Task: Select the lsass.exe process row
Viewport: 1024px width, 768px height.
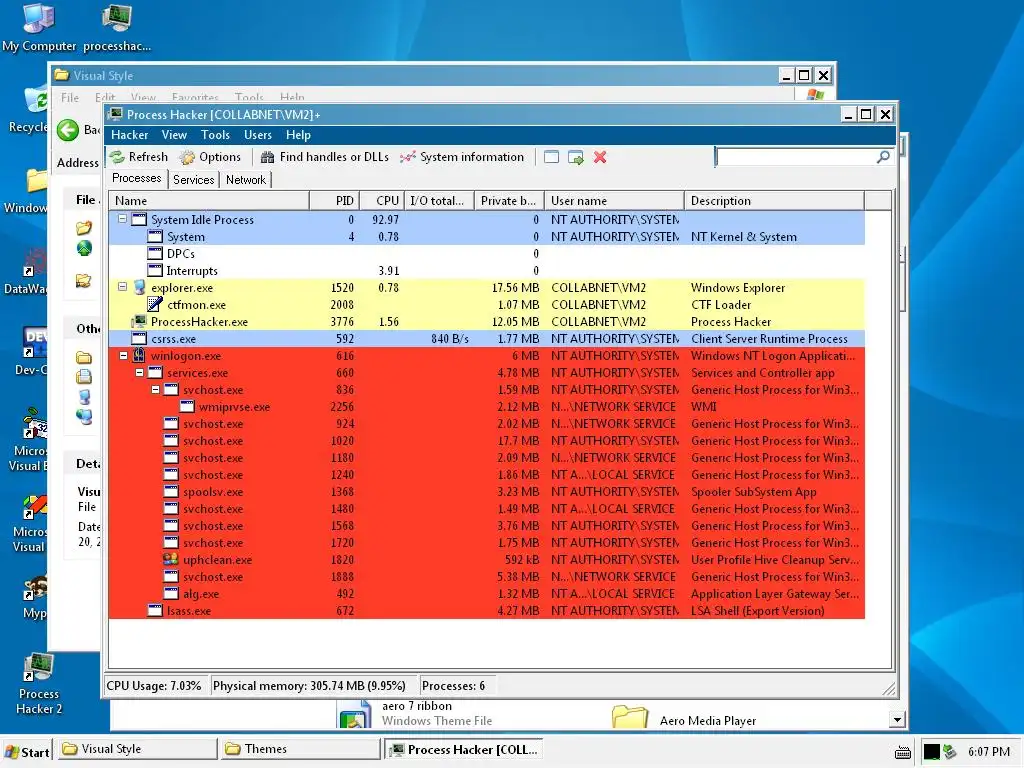Action: tap(487, 610)
